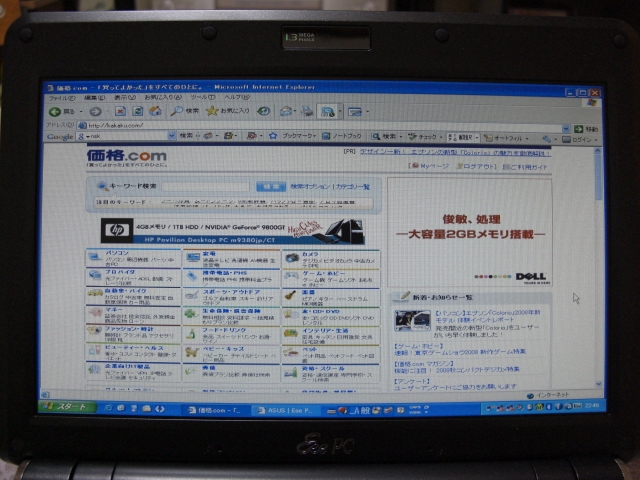Click the Windows スタート button
Viewport: 640px width, 480px height.
pyautogui.click(x=68, y=407)
